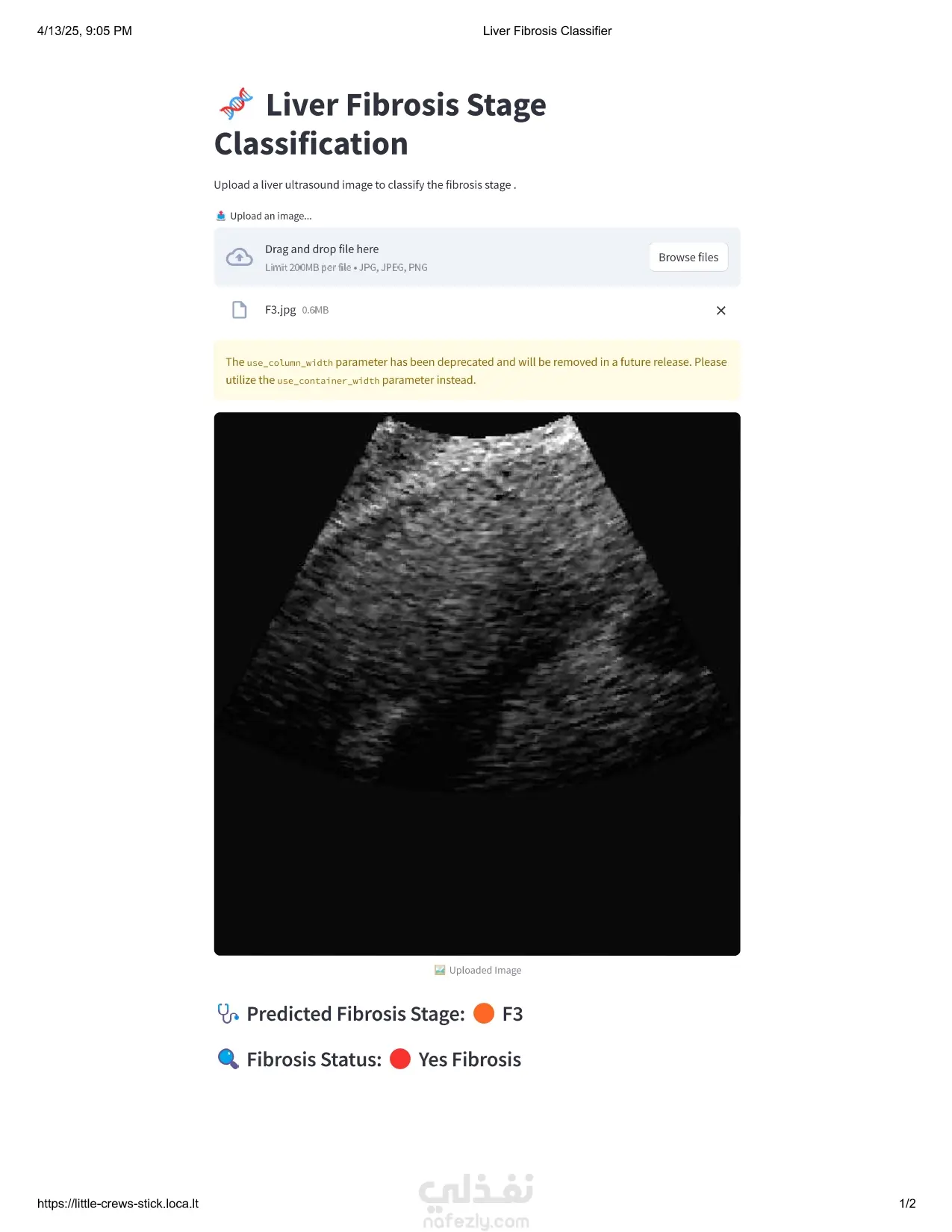Click the cloud upload icon
Image resolution: width=952 pixels, height=1232 pixels.
[239, 258]
